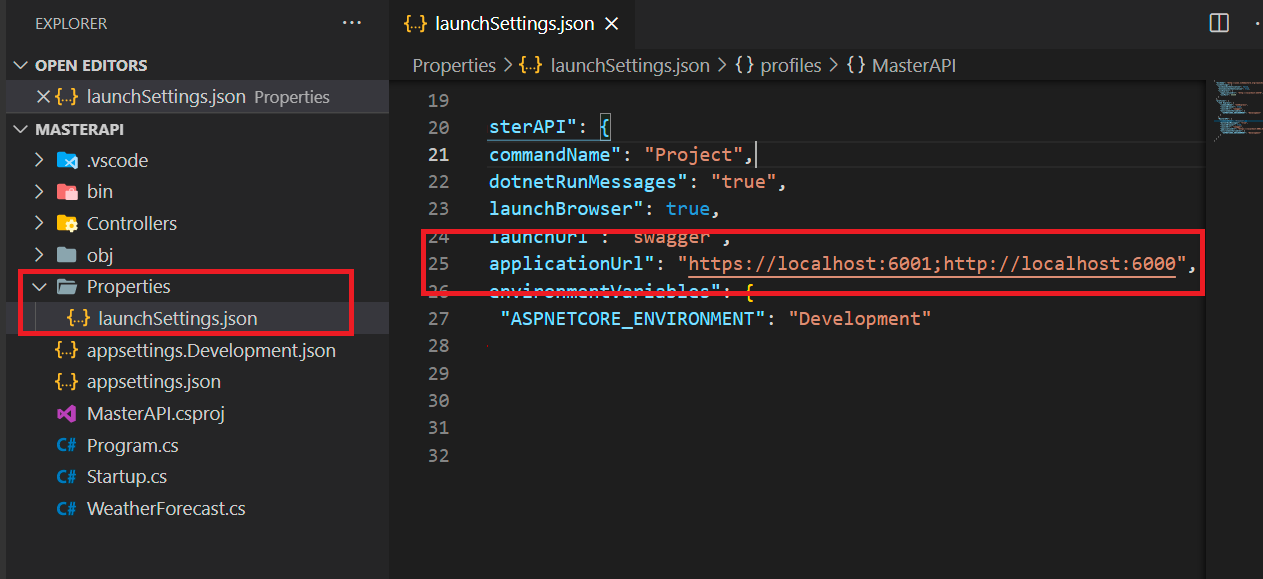Click the Explorer more actions ellipsis icon
1263x579 pixels.
tap(351, 22)
